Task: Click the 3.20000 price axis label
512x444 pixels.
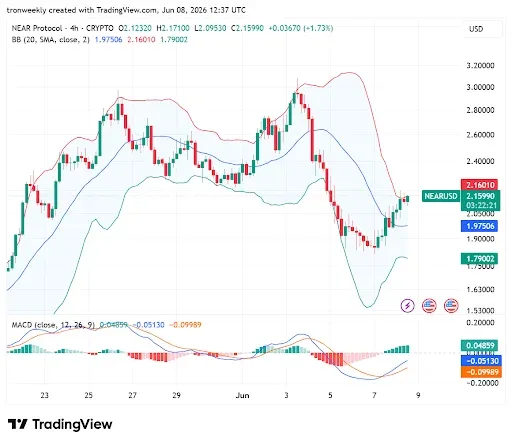Action: point(480,66)
